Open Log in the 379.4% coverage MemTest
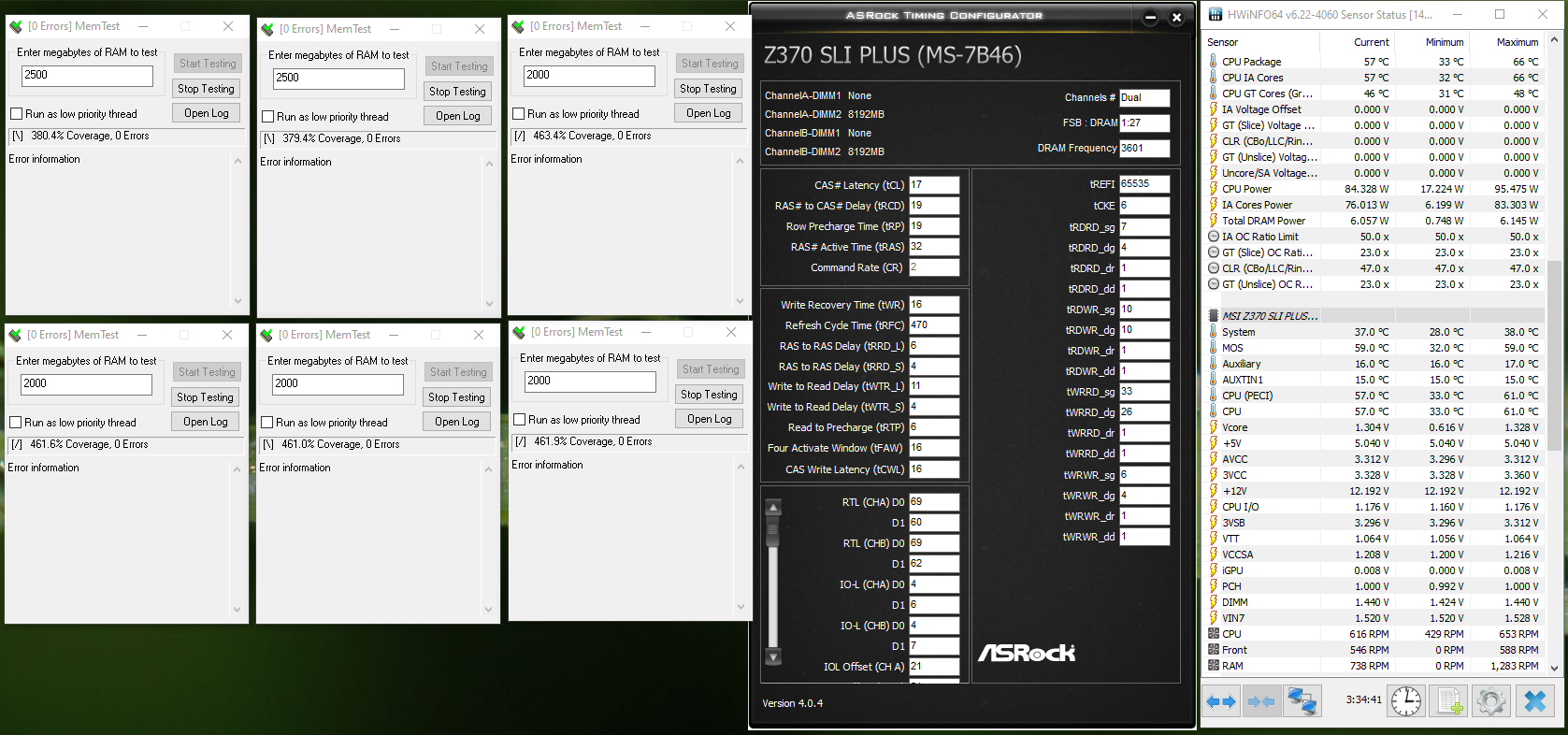The width and height of the screenshot is (1568, 735). (x=458, y=116)
